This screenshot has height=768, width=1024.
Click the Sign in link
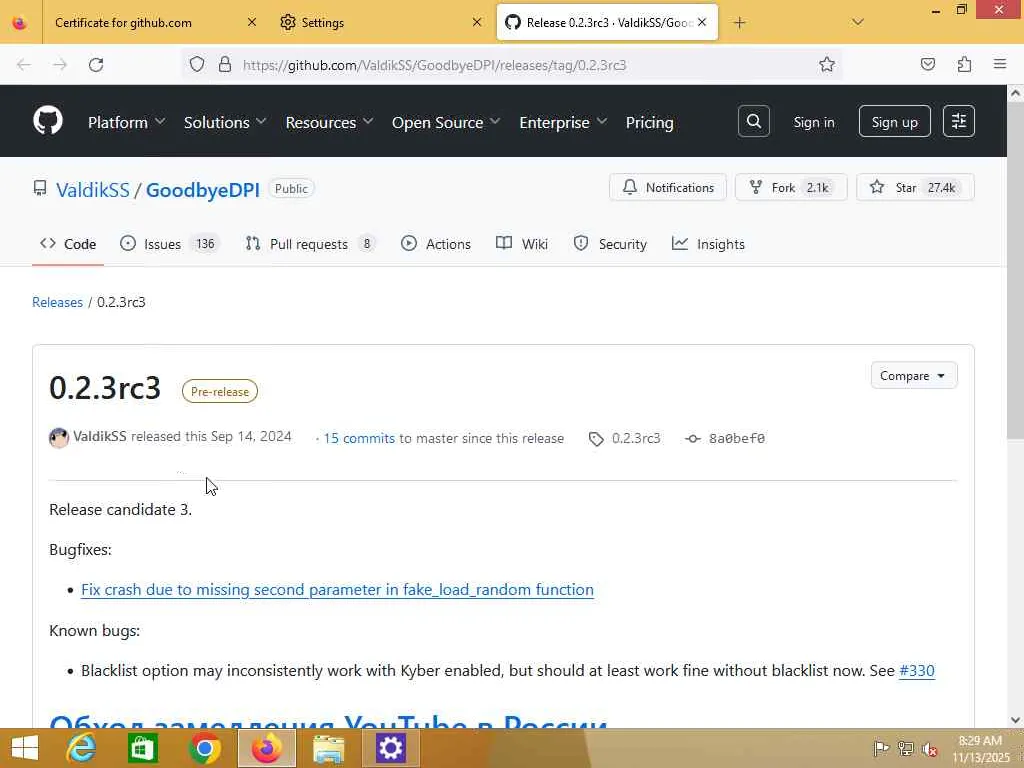814,122
